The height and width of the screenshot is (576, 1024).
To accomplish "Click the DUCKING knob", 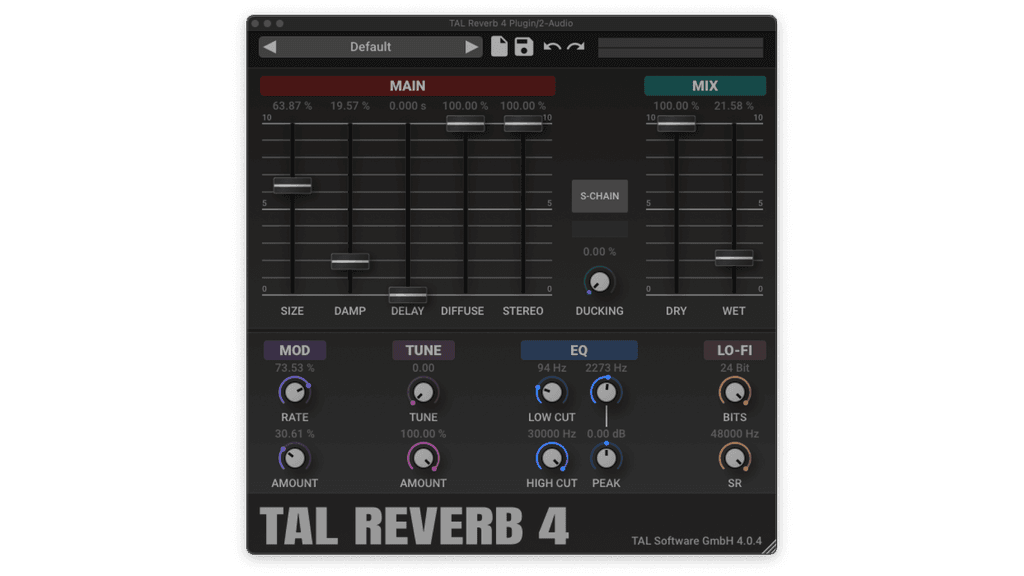I will [600, 281].
